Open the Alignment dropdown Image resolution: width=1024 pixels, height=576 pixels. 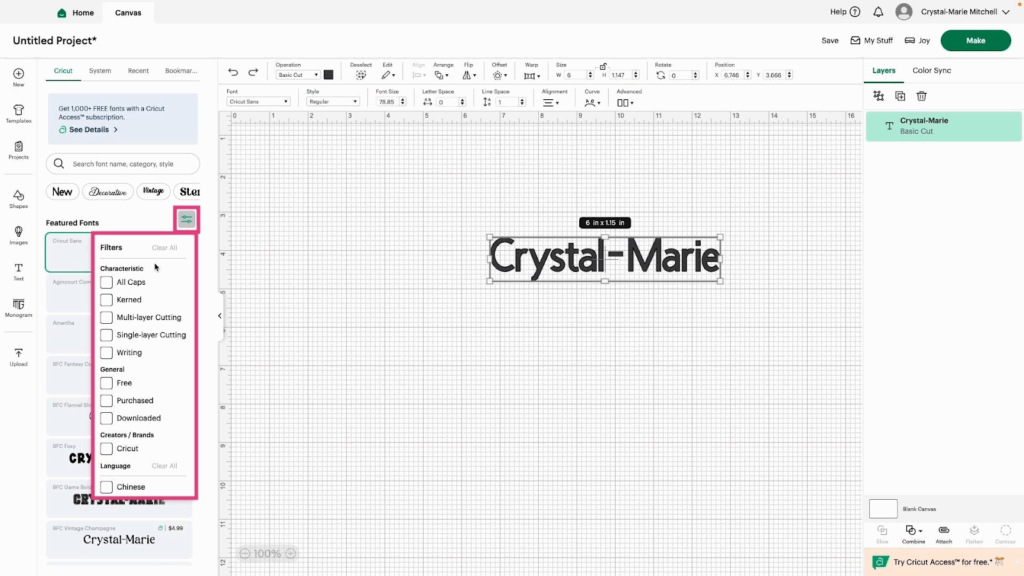click(551, 103)
